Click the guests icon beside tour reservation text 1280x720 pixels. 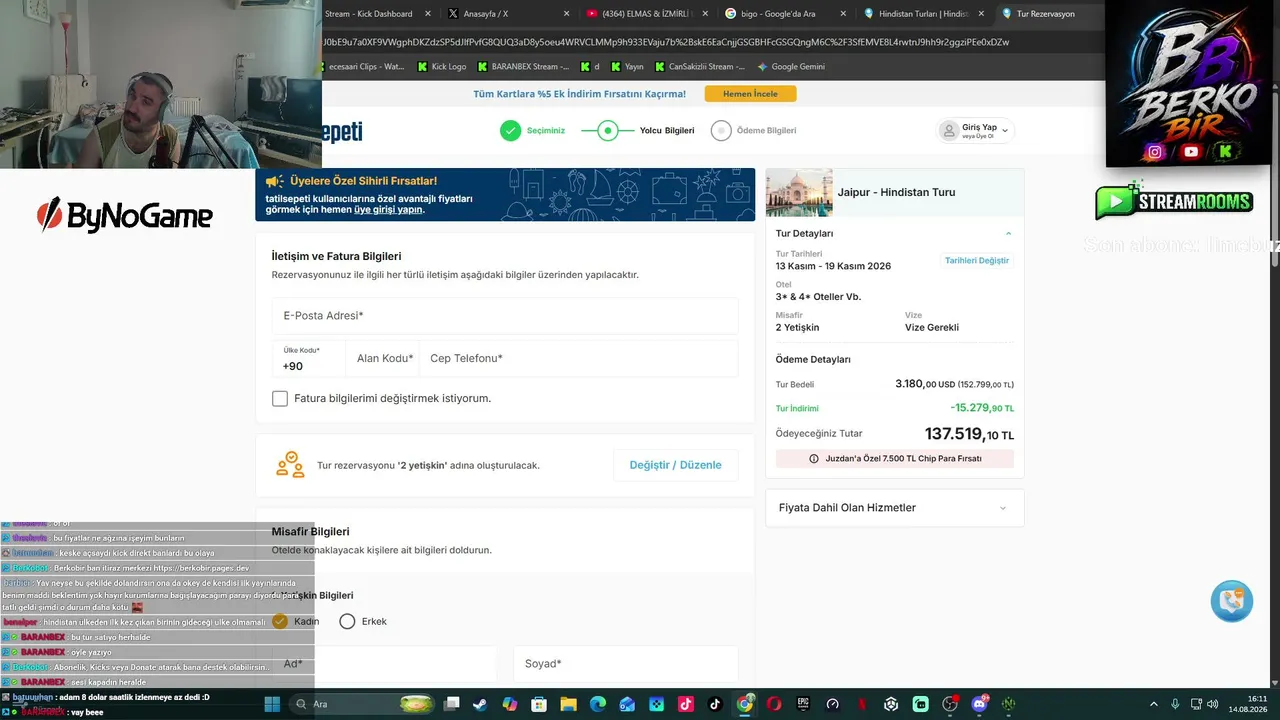(x=290, y=465)
